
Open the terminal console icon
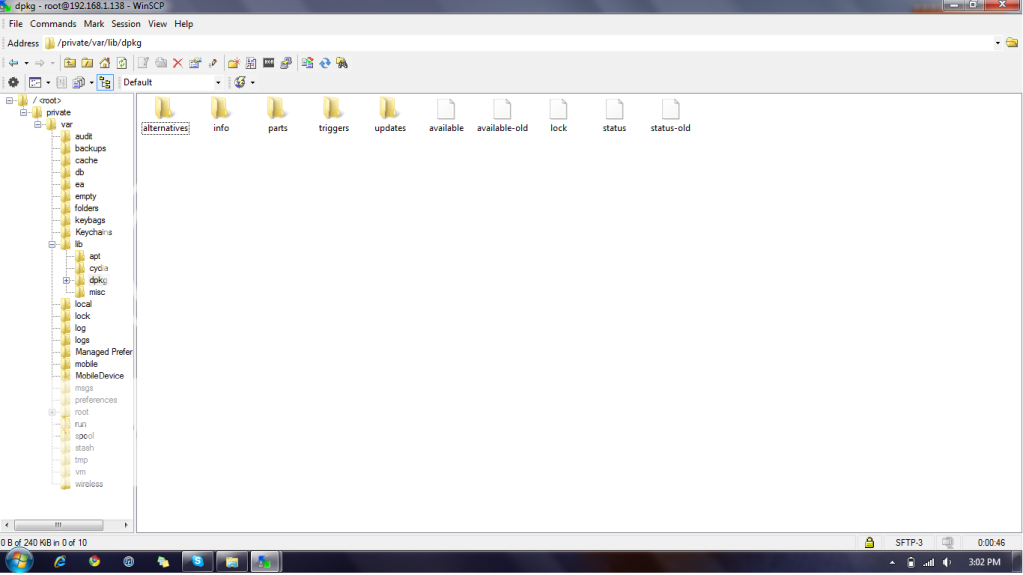click(268, 63)
